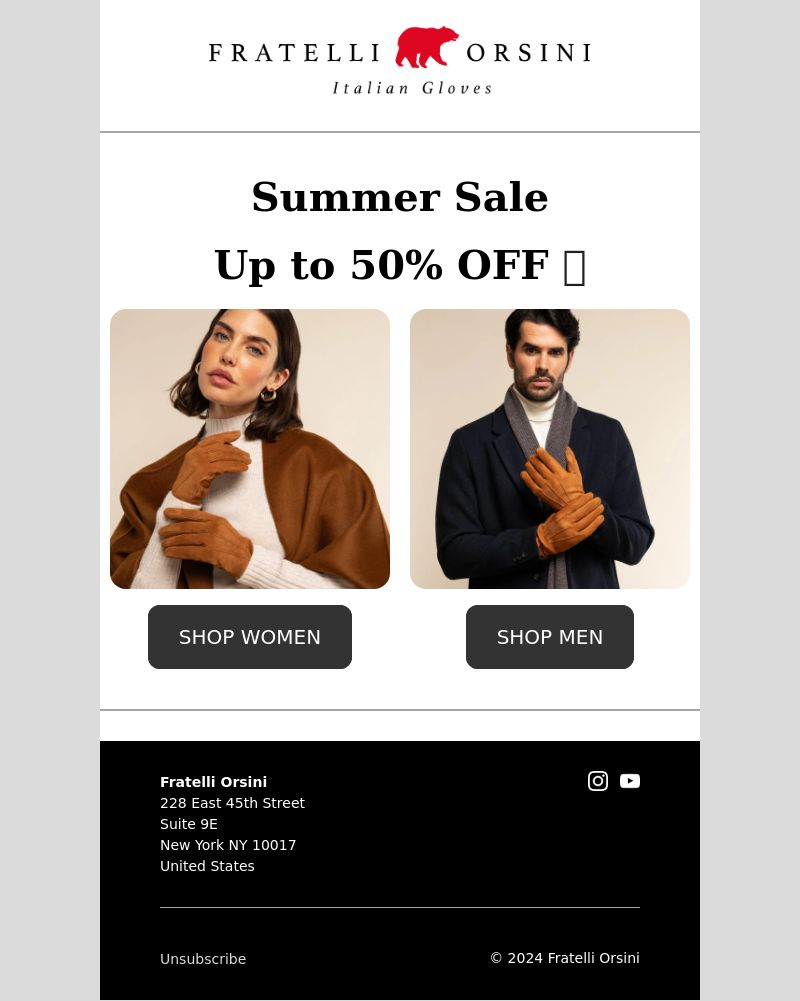Click the New York NY 10017 line
This screenshot has width=800, height=1001.
pyautogui.click(x=228, y=845)
